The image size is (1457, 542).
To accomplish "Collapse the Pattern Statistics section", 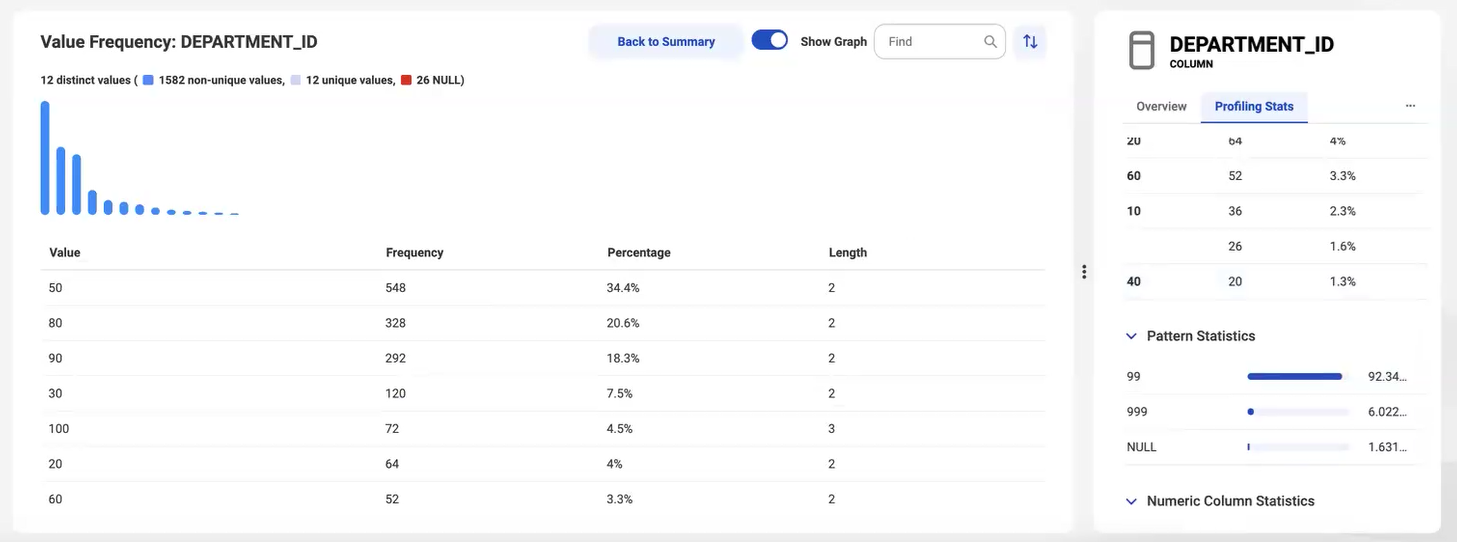I will 1131,336.
